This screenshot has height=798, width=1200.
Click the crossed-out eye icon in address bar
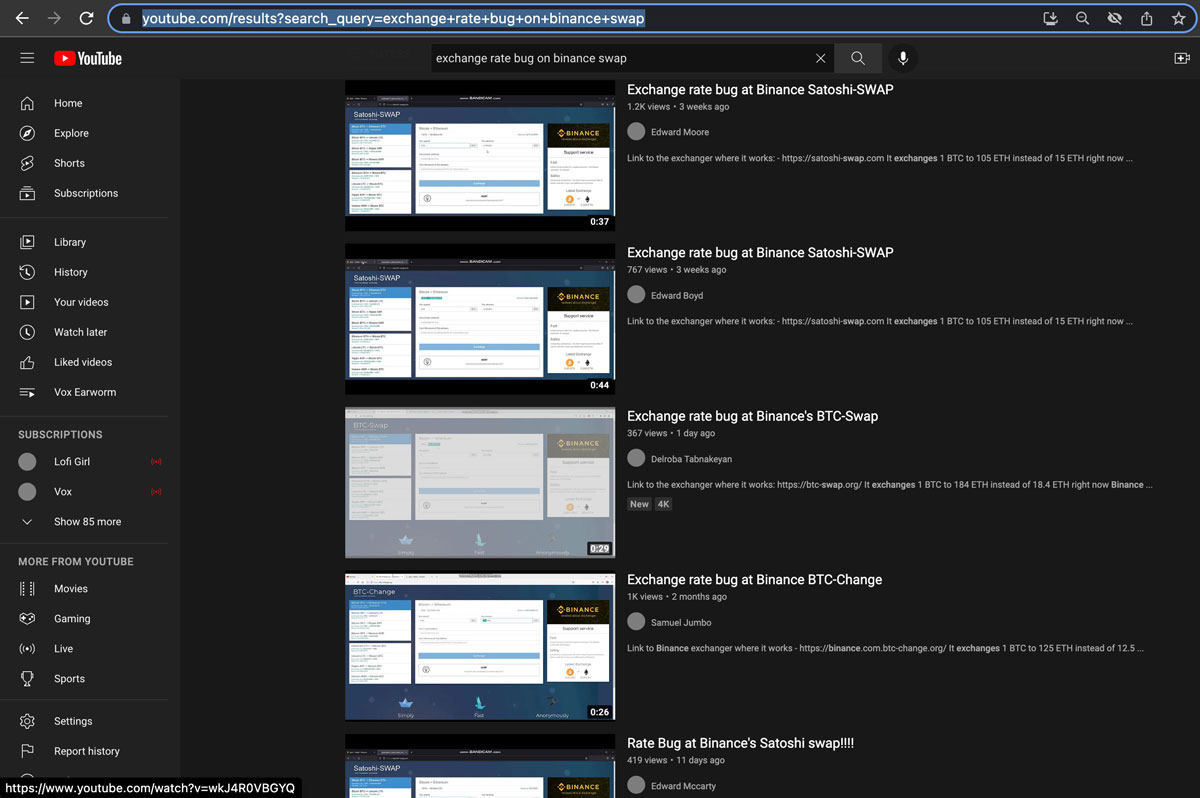click(x=1115, y=18)
